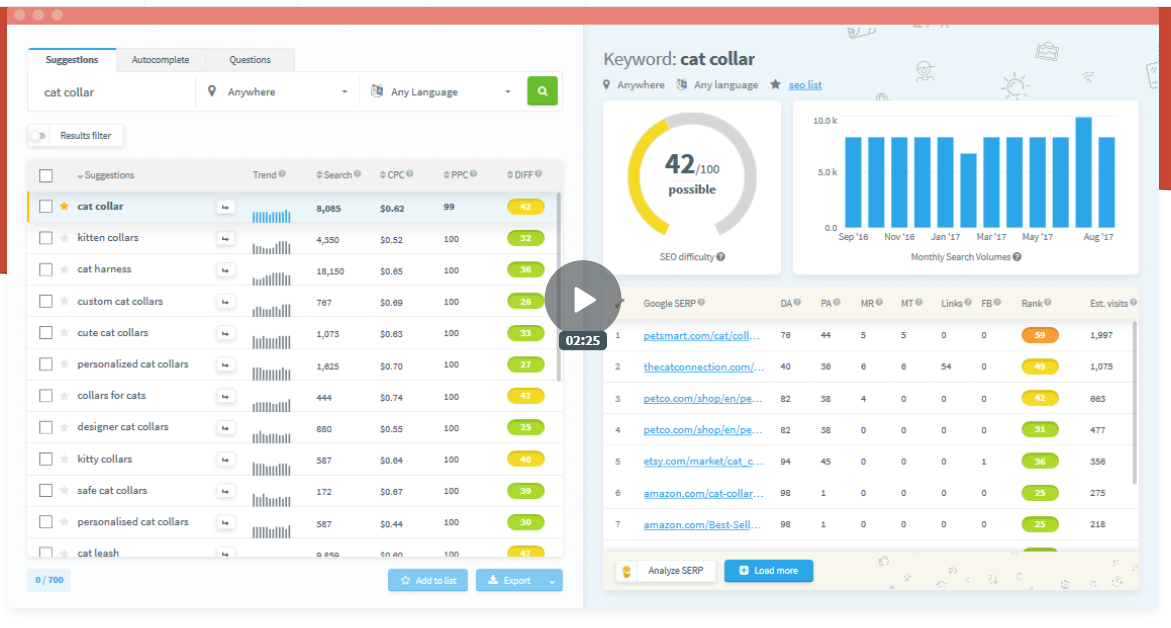This screenshot has width=1171, height=628.
Task: Select the header checkbox above suggestions list
Action: coord(45,175)
